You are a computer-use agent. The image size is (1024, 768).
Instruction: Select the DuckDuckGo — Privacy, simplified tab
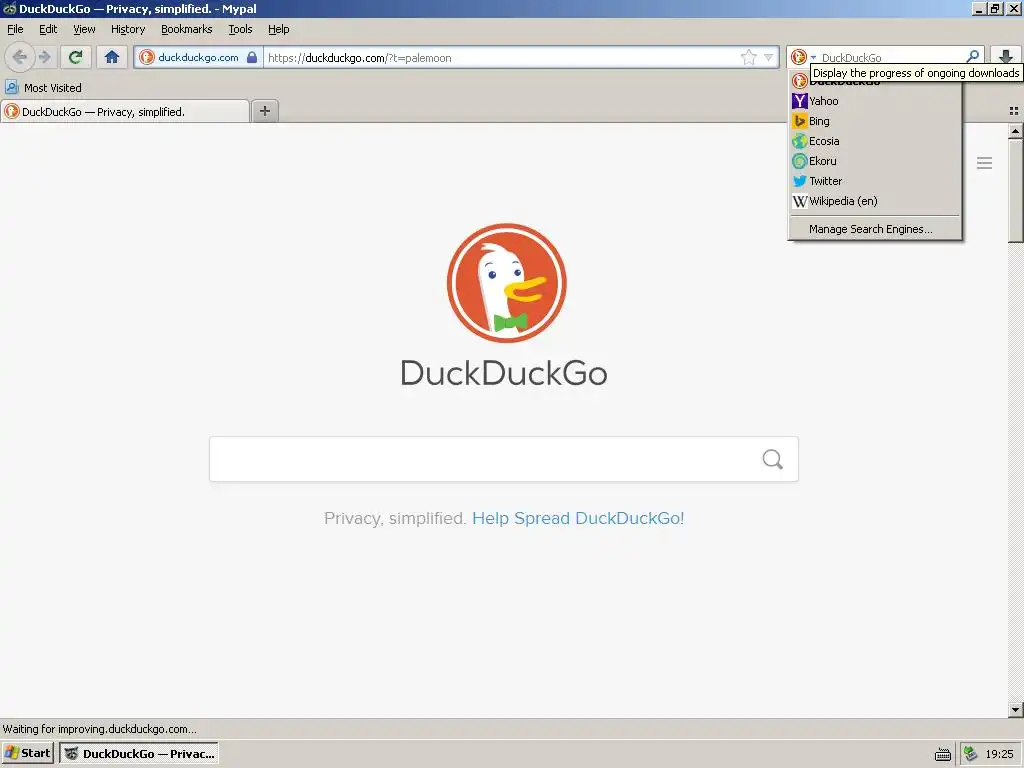coord(125,112)
